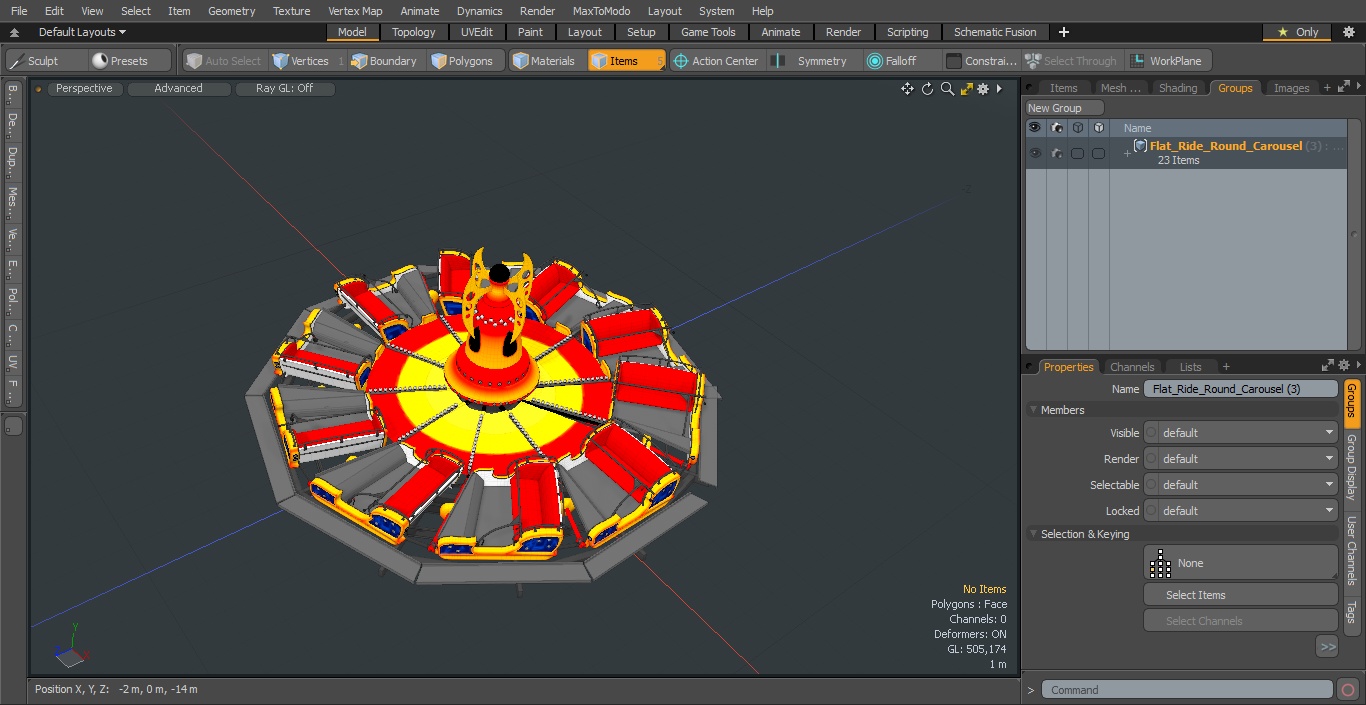Click the viewport zoom magnifier icon
This screenshot has width=1366, height=705.
click(947, 89)
